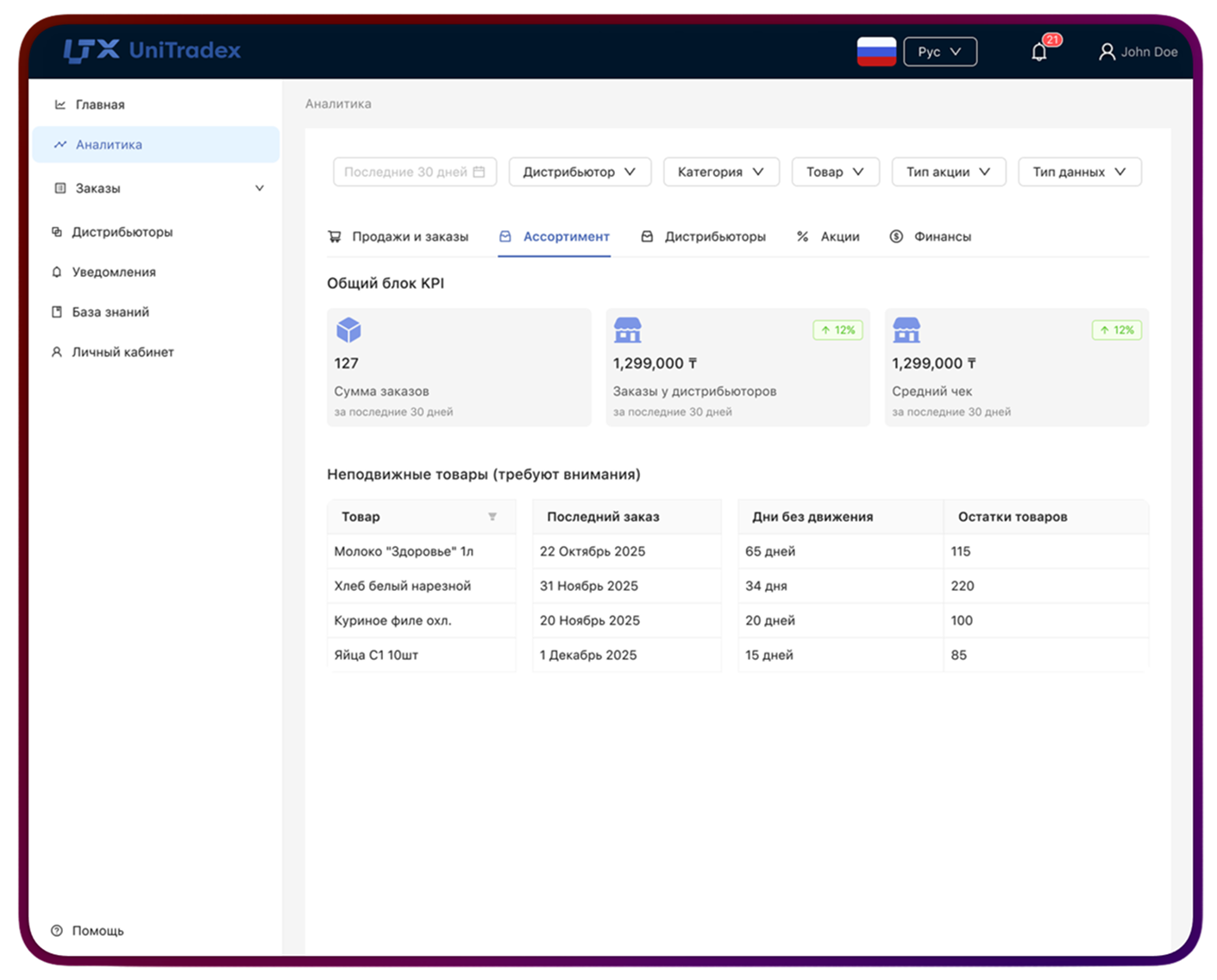Image resolution: width=1217 pixels, height=980 pixels.
Task: Click the John Doe profile icon
Action: 1107,52
